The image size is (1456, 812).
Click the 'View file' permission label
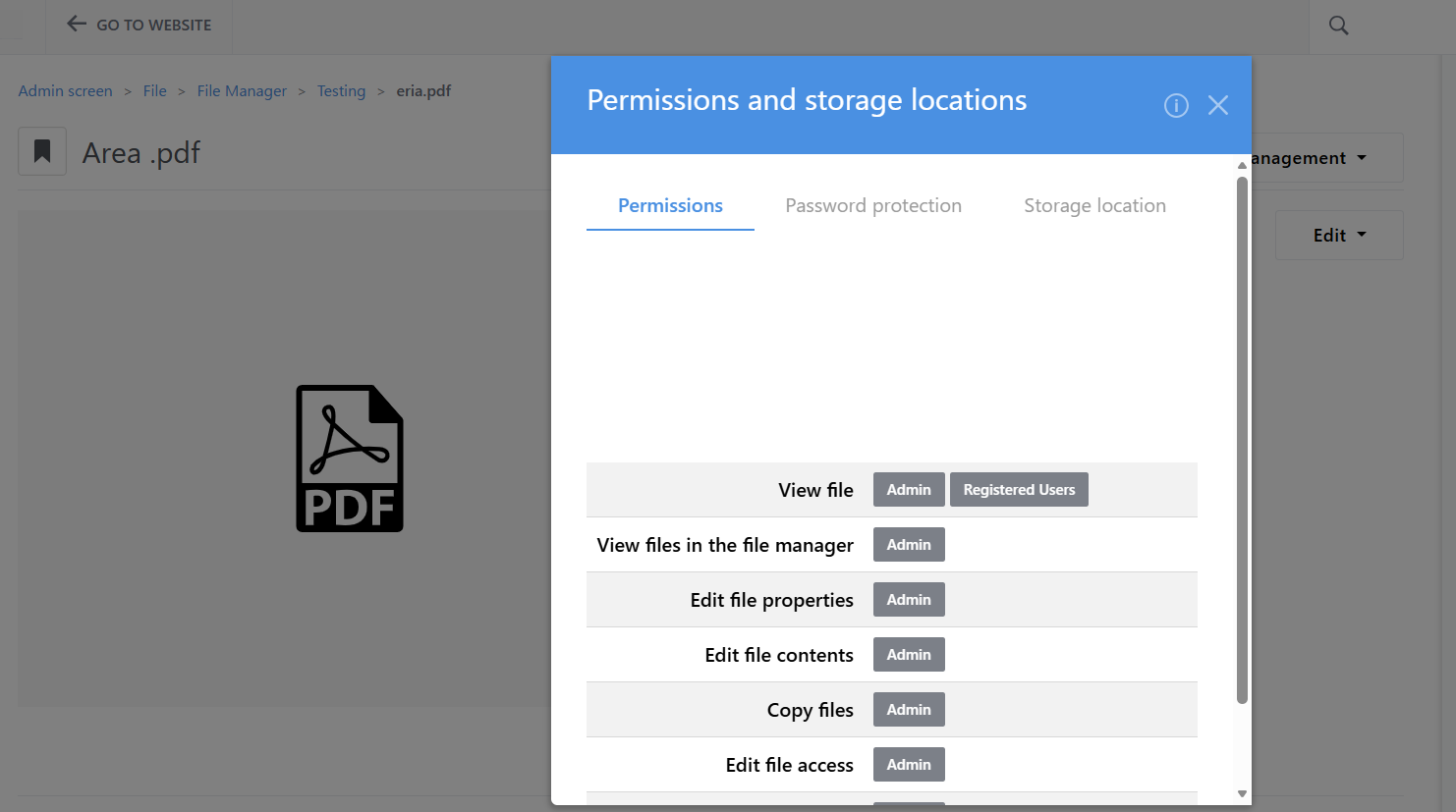815,490
